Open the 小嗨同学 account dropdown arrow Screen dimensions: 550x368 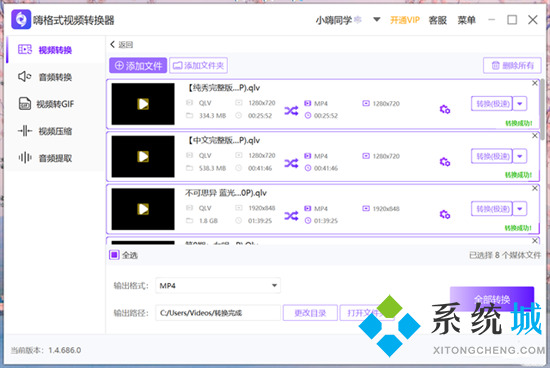376,20
